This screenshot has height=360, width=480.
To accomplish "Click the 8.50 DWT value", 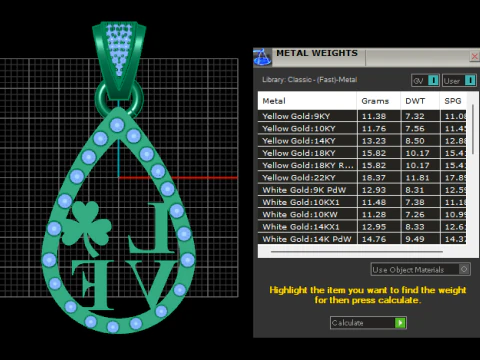I will pos(415,141).
